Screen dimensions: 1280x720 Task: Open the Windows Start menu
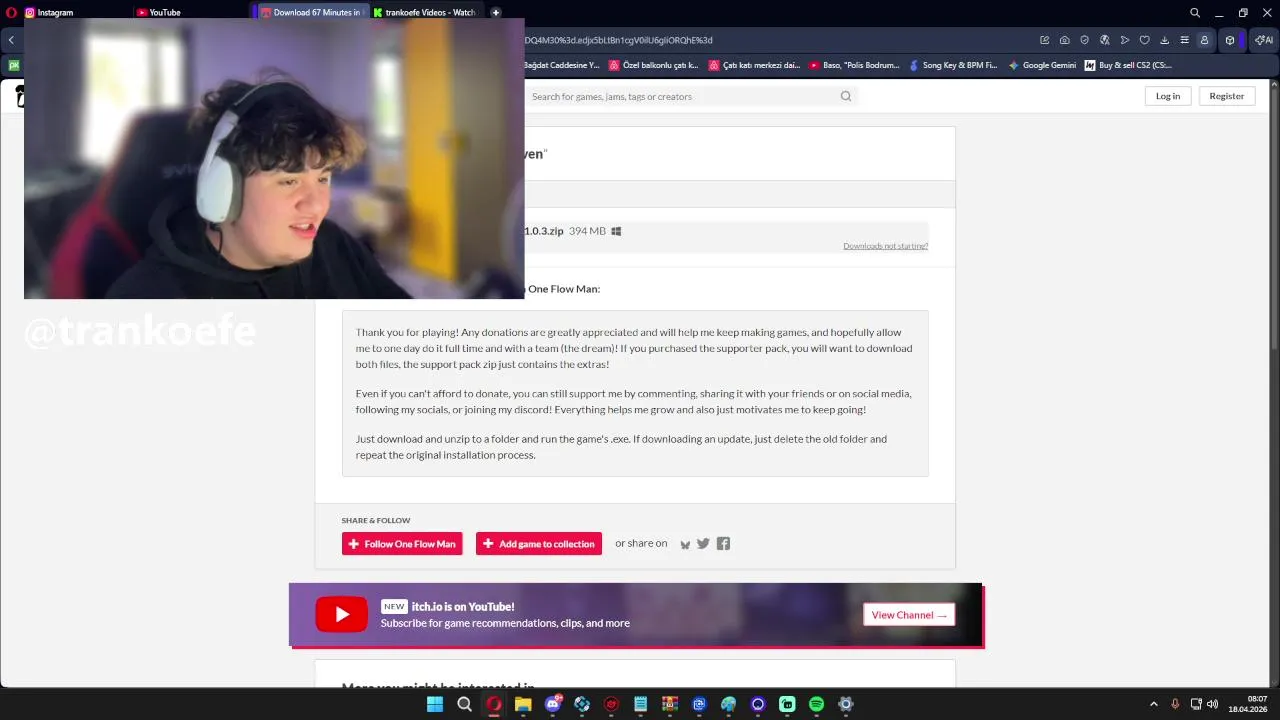[x=435, y=704]
